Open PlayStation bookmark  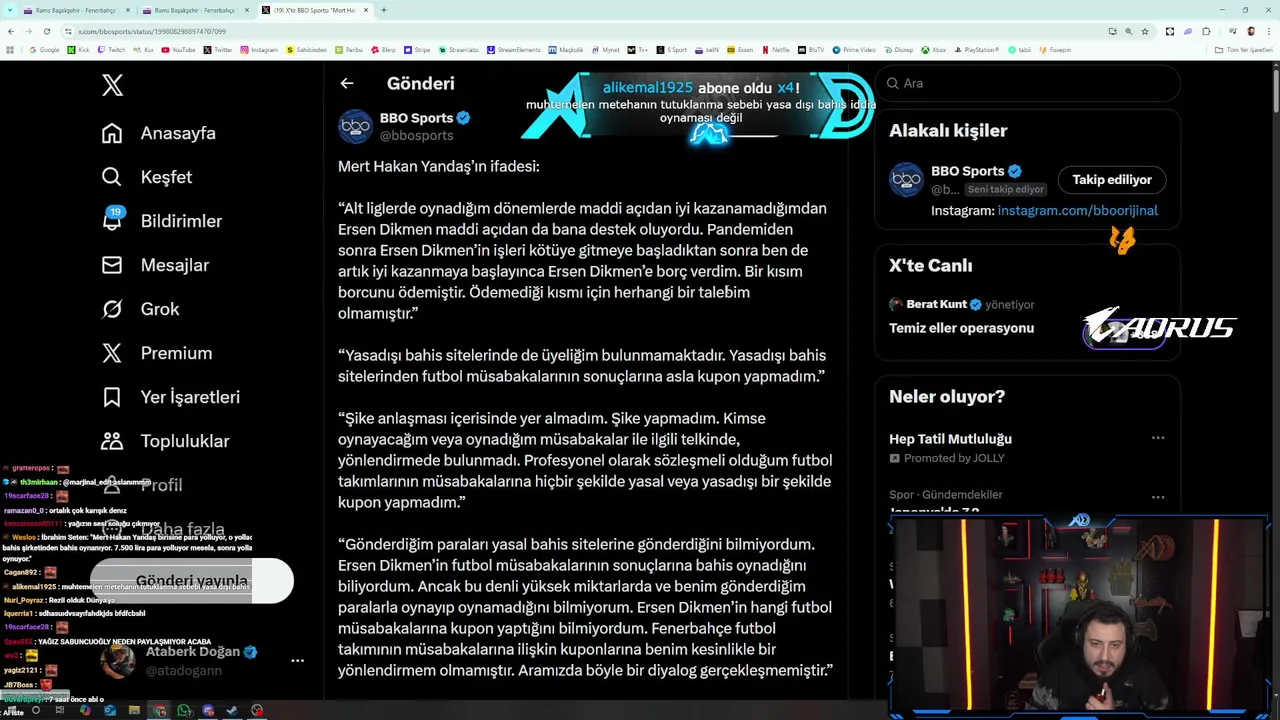[x=976, y=50]
